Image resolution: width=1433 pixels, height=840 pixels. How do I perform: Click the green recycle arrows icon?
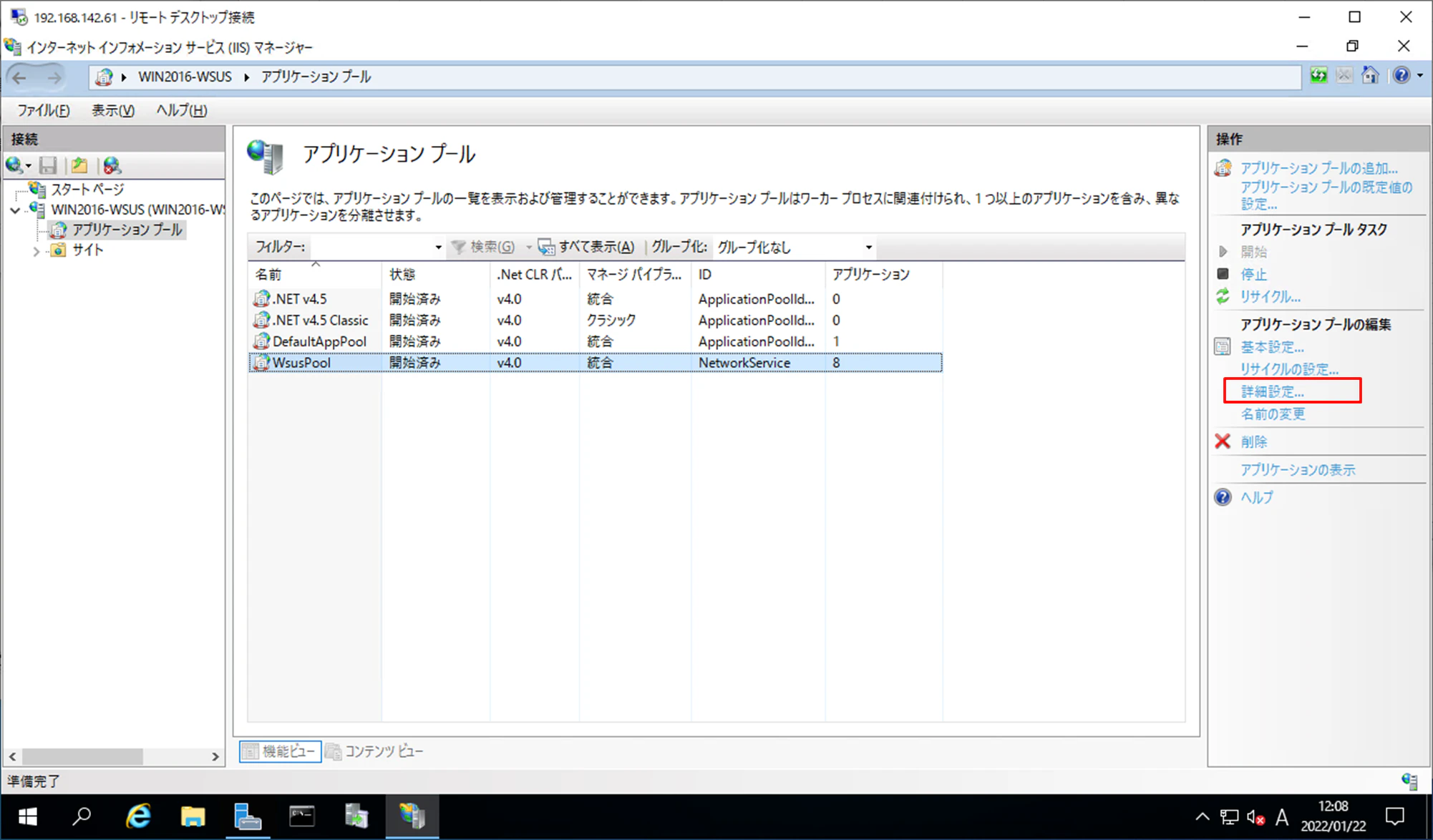(1223, 296)
